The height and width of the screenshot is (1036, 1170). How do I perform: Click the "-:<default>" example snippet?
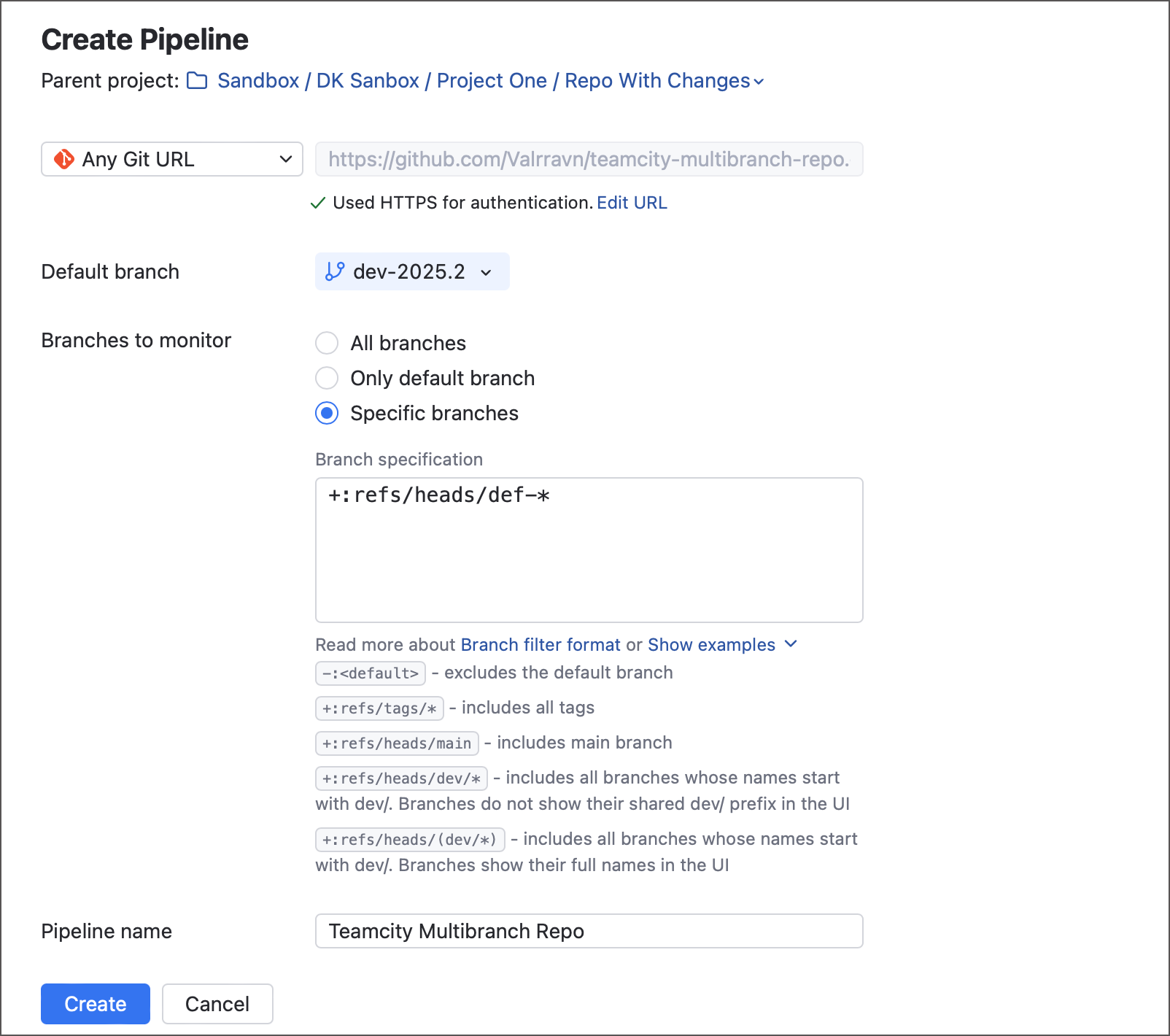(x=370, y=673)
